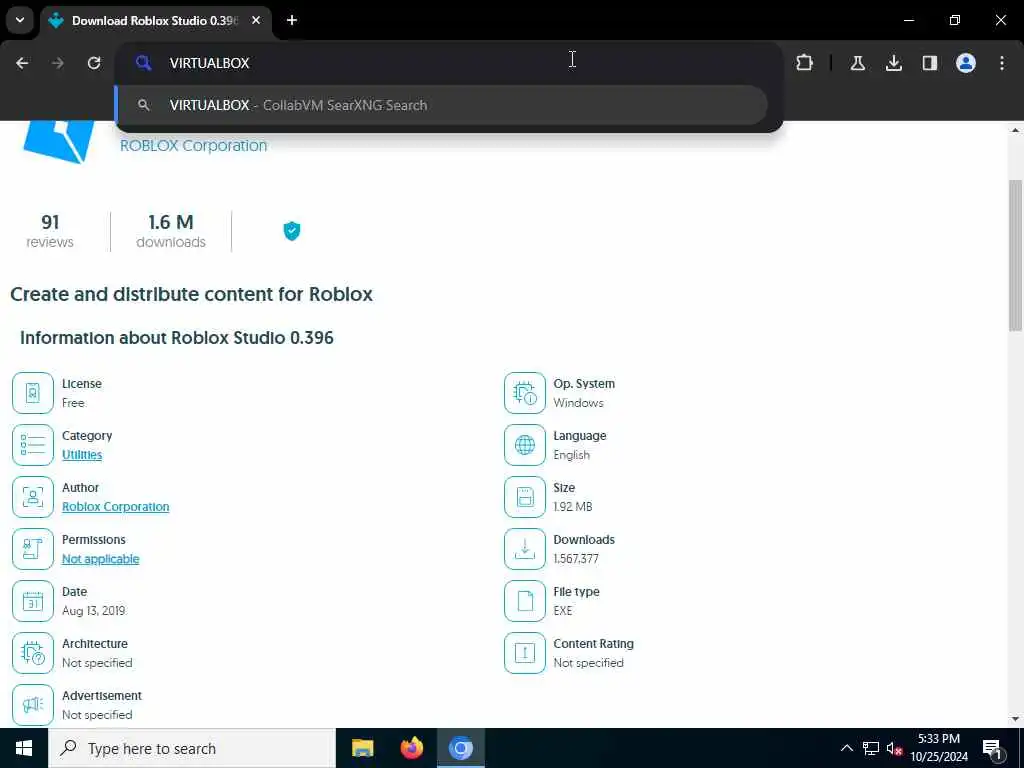This screenshot has height=768, width=1024.
Task: Click the 1.92 MB size value
Action: tap(573, 507)
